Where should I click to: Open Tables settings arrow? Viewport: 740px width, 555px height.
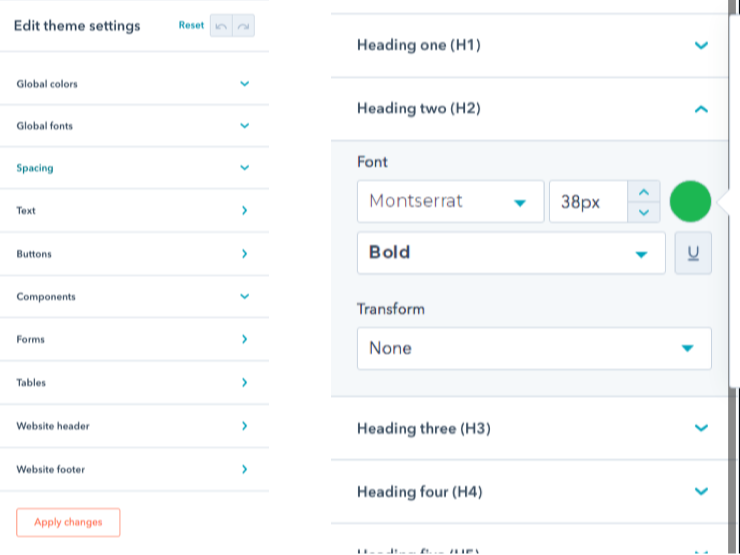coord(244,382)
